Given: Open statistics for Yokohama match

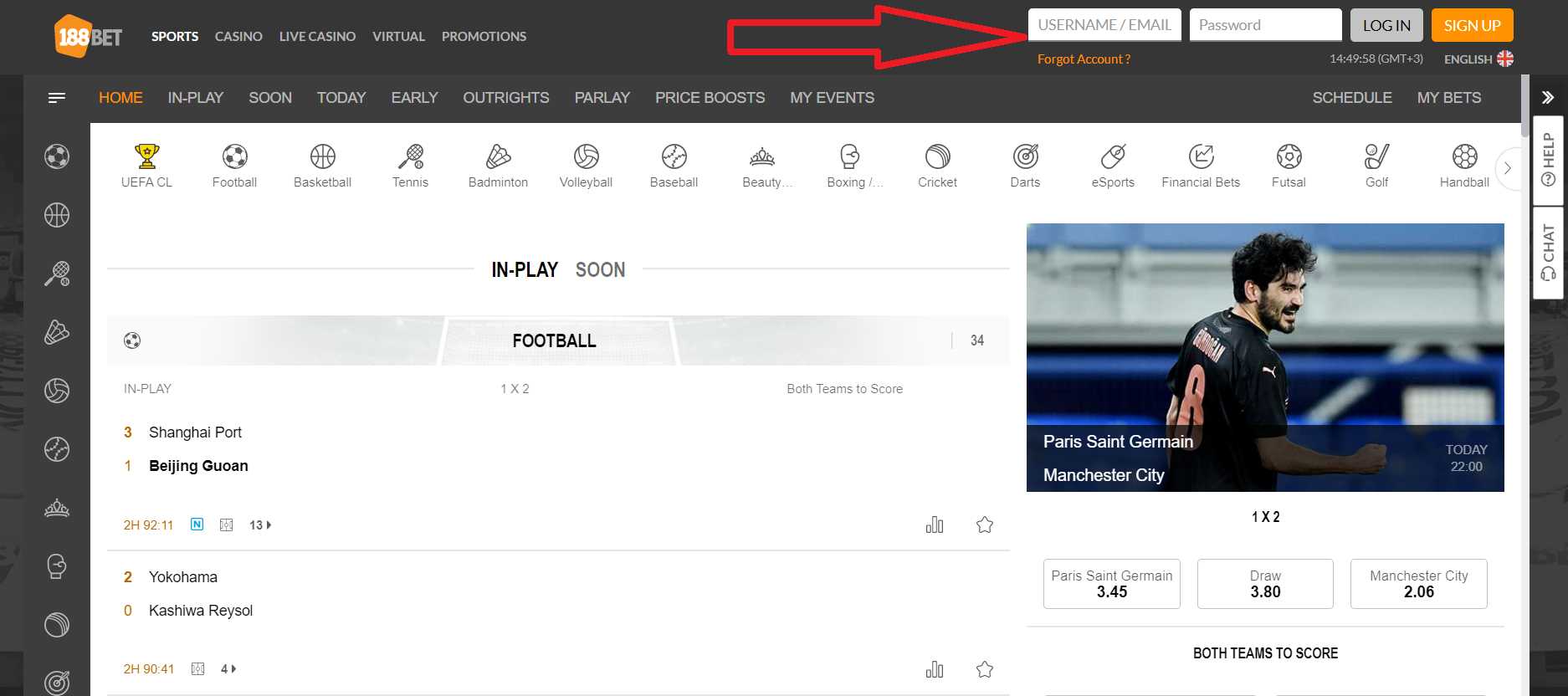Looking at the screenshot, I should (x=935, y=669).
